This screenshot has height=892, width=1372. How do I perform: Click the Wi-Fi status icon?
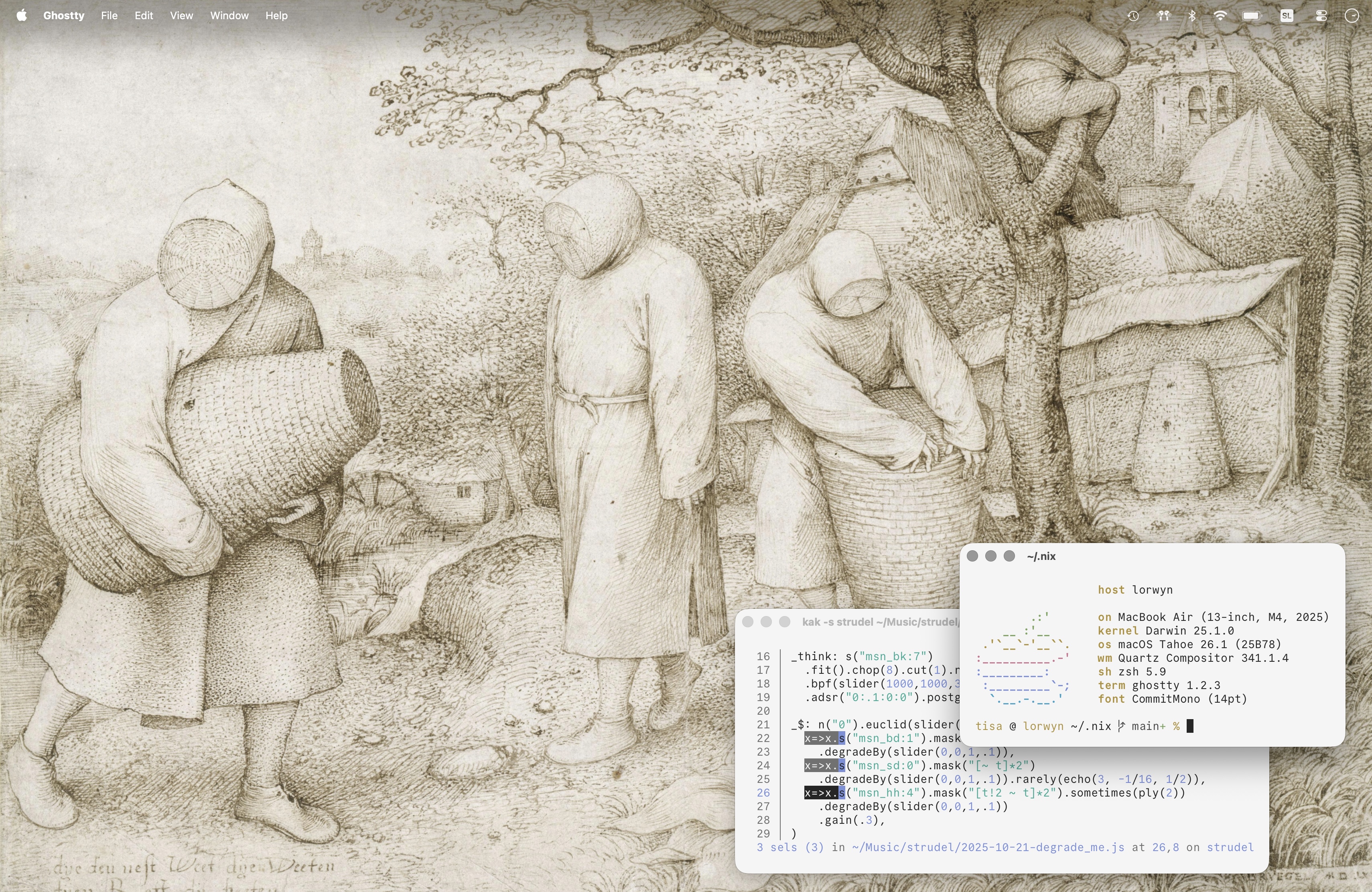tap(1220, 16)
